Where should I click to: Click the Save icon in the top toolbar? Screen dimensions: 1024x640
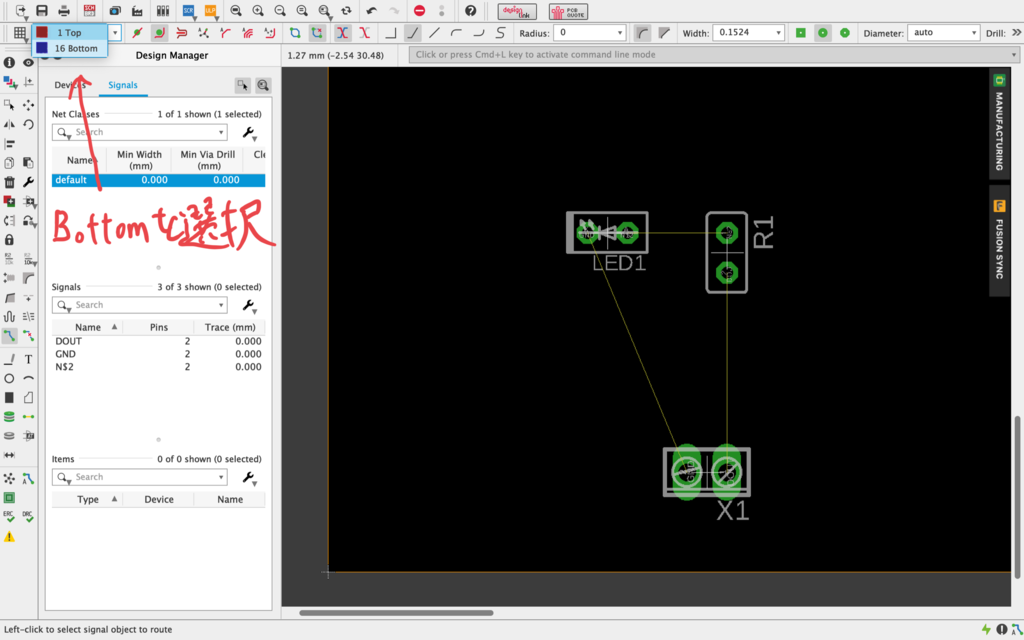[x=42, y=11]
